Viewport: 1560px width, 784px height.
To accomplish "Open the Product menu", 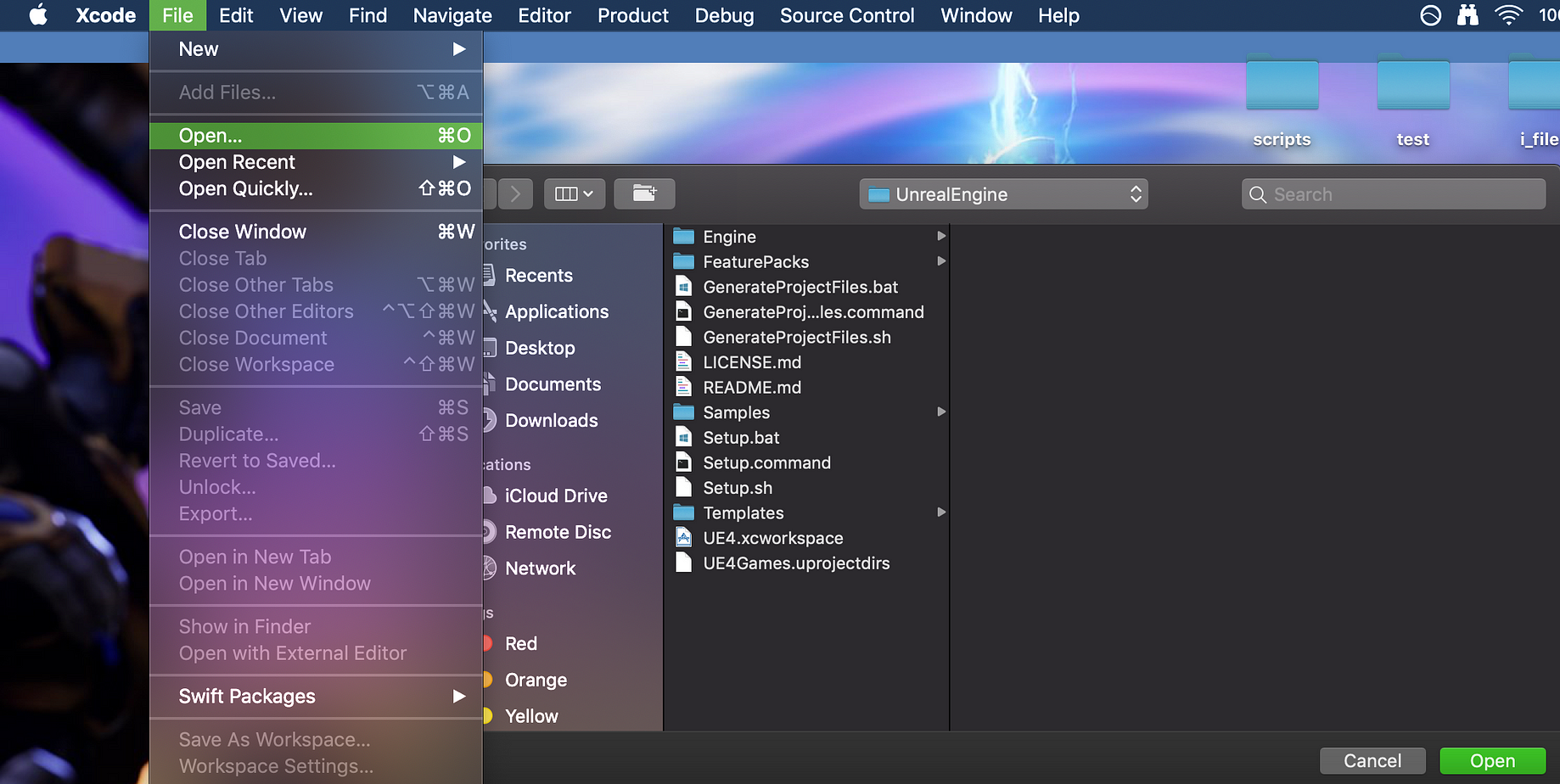I will pos(633,15).
